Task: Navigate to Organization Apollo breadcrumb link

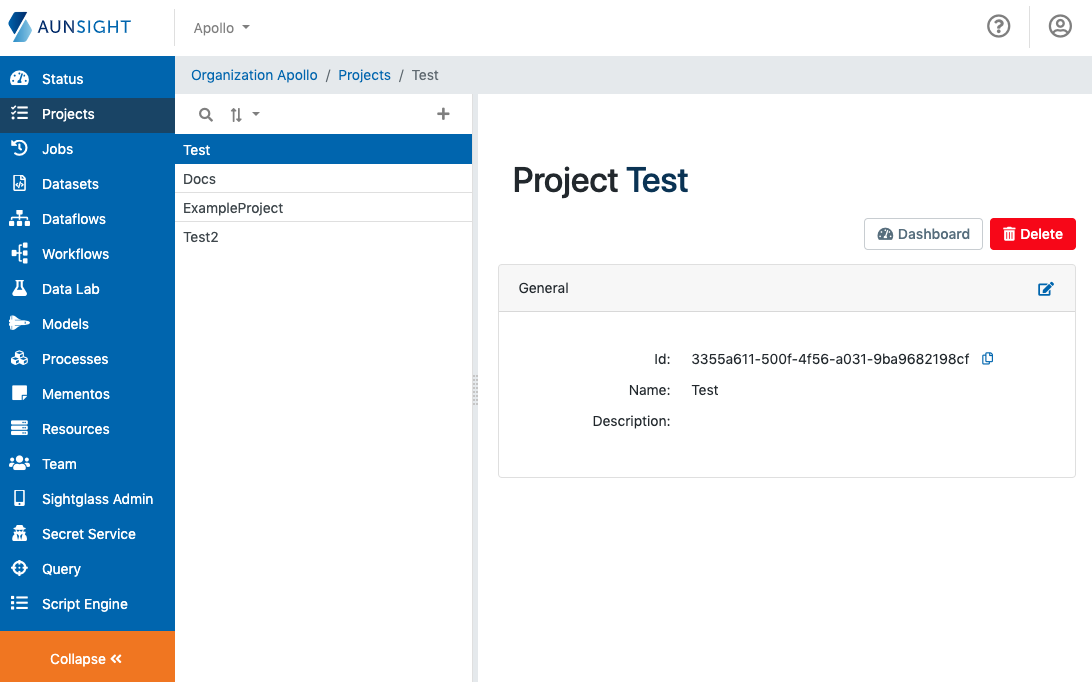Action: pos(254,75)
